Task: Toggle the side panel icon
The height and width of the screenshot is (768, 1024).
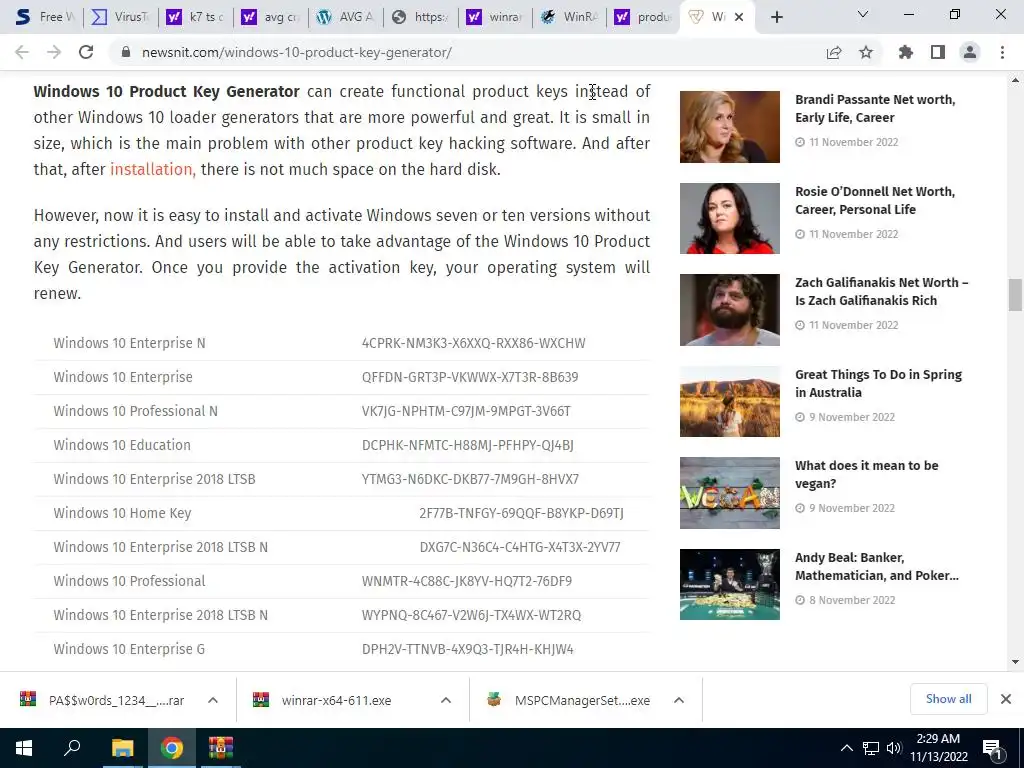Action: [x=938, y=52]
